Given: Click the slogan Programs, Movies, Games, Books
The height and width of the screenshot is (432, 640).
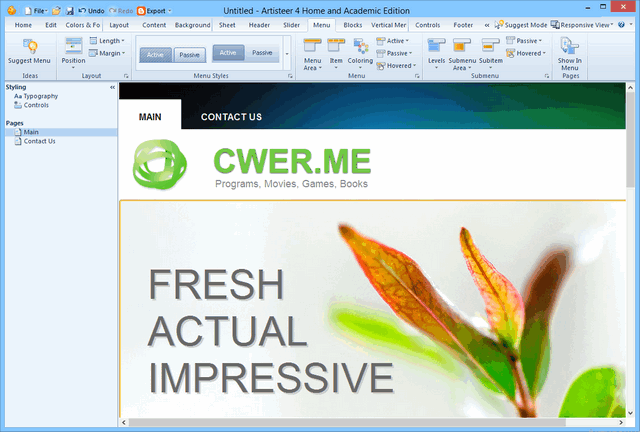Looking at the screenshot, I should click(291, 184).
